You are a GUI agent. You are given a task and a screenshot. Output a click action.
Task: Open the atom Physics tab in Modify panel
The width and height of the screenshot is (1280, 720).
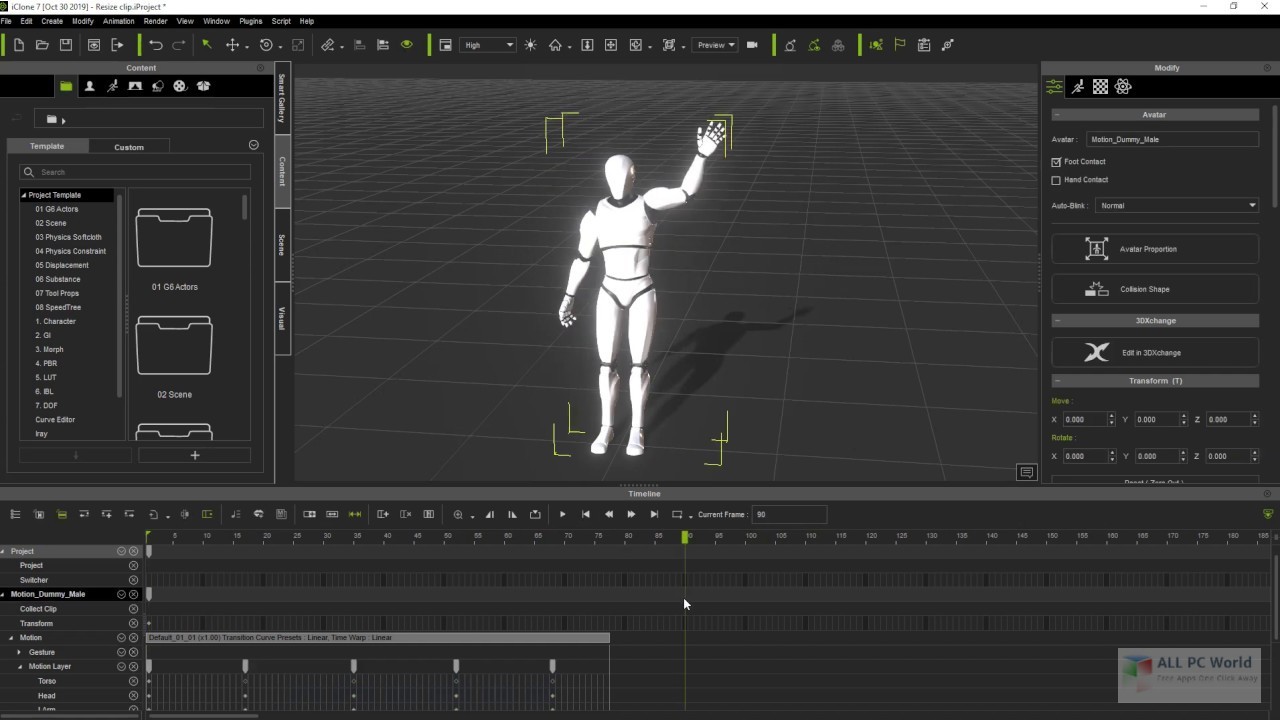click(1123, 87)
